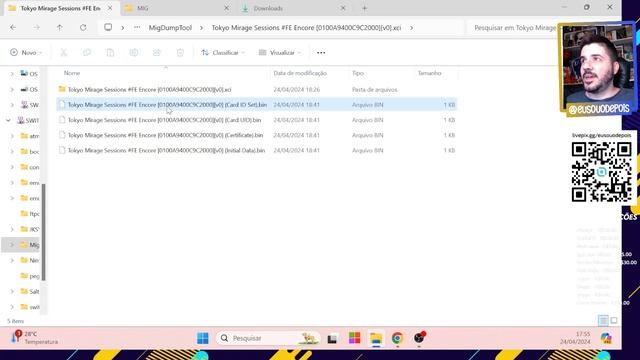Open the Classificar sort dropdown
Viewport: 640px width, 360px height.
pyautogui.click(x=223, y=53)
